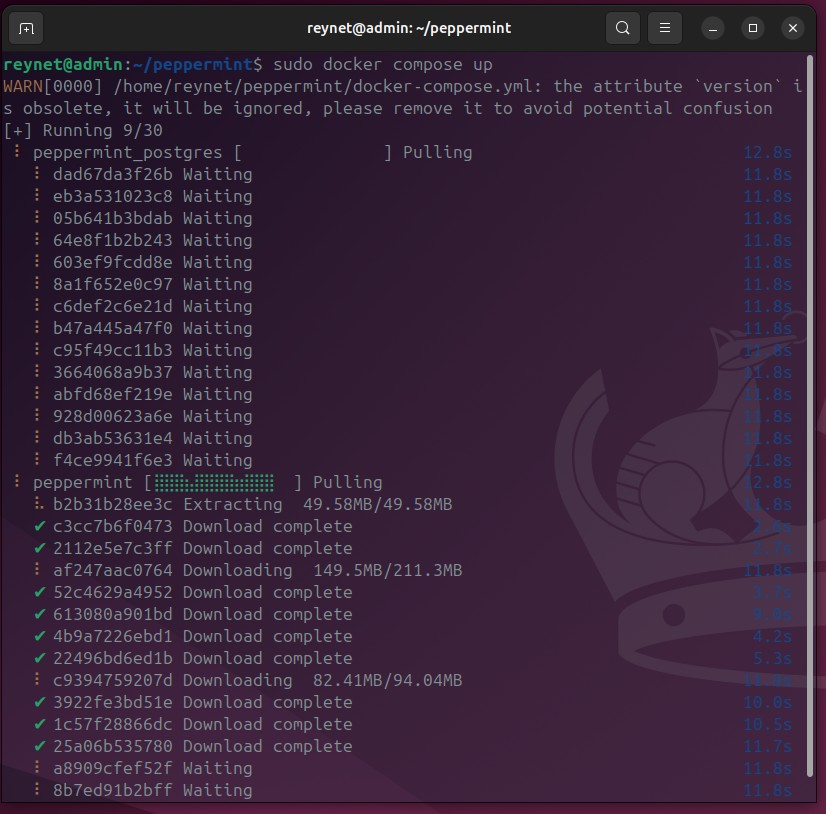Minimize the terminal window
Image resolution: width=826 pixels, height=814 pixels.
click(713, 28)
